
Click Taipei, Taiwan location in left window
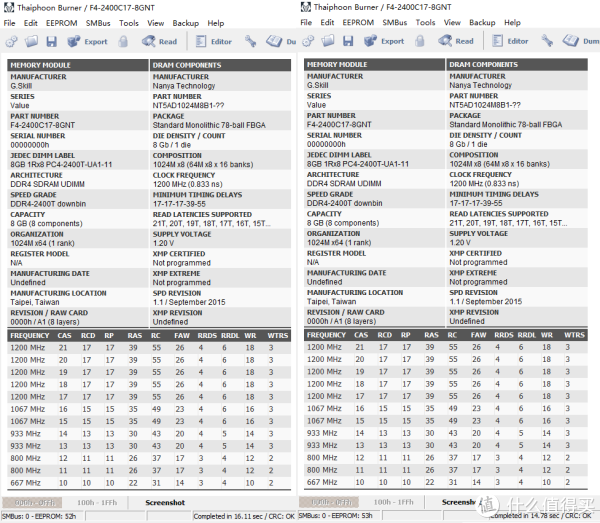tap(35, 302)
